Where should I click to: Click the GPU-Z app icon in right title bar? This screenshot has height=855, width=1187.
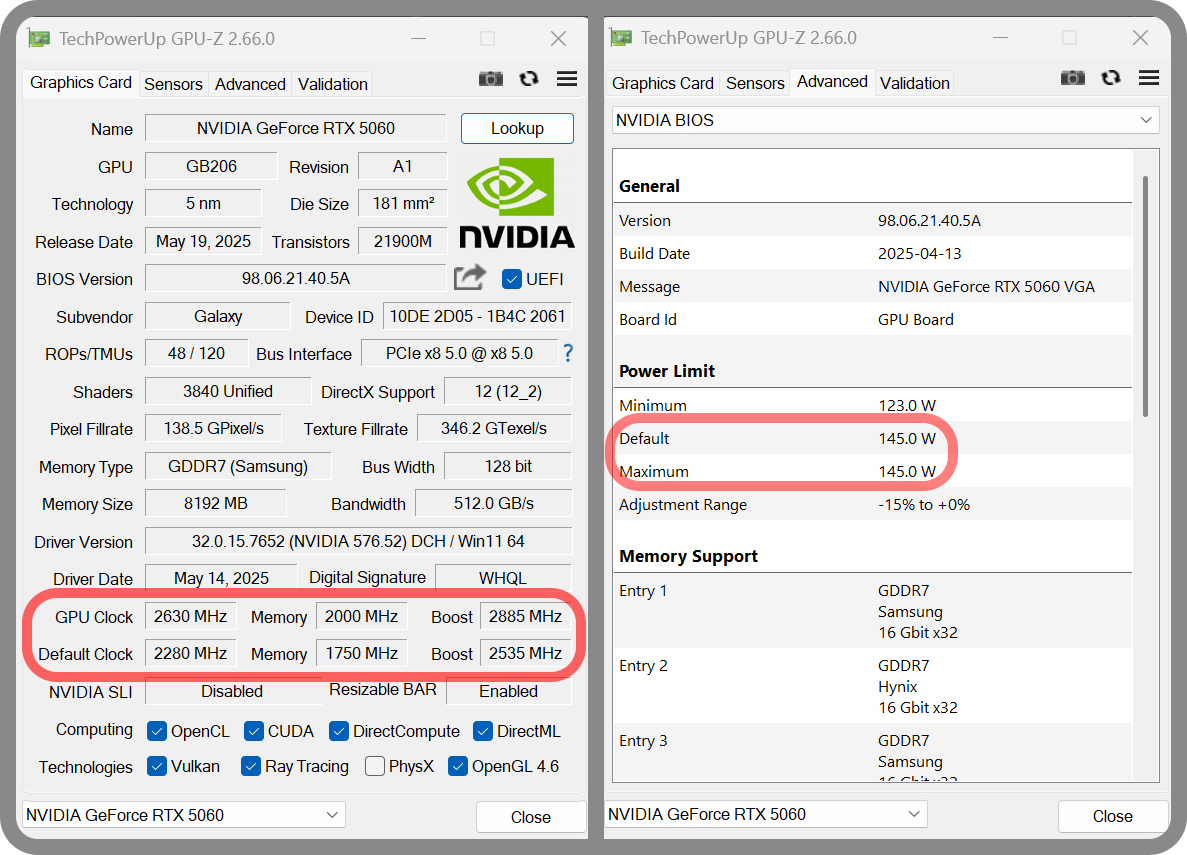pos(621,37)
